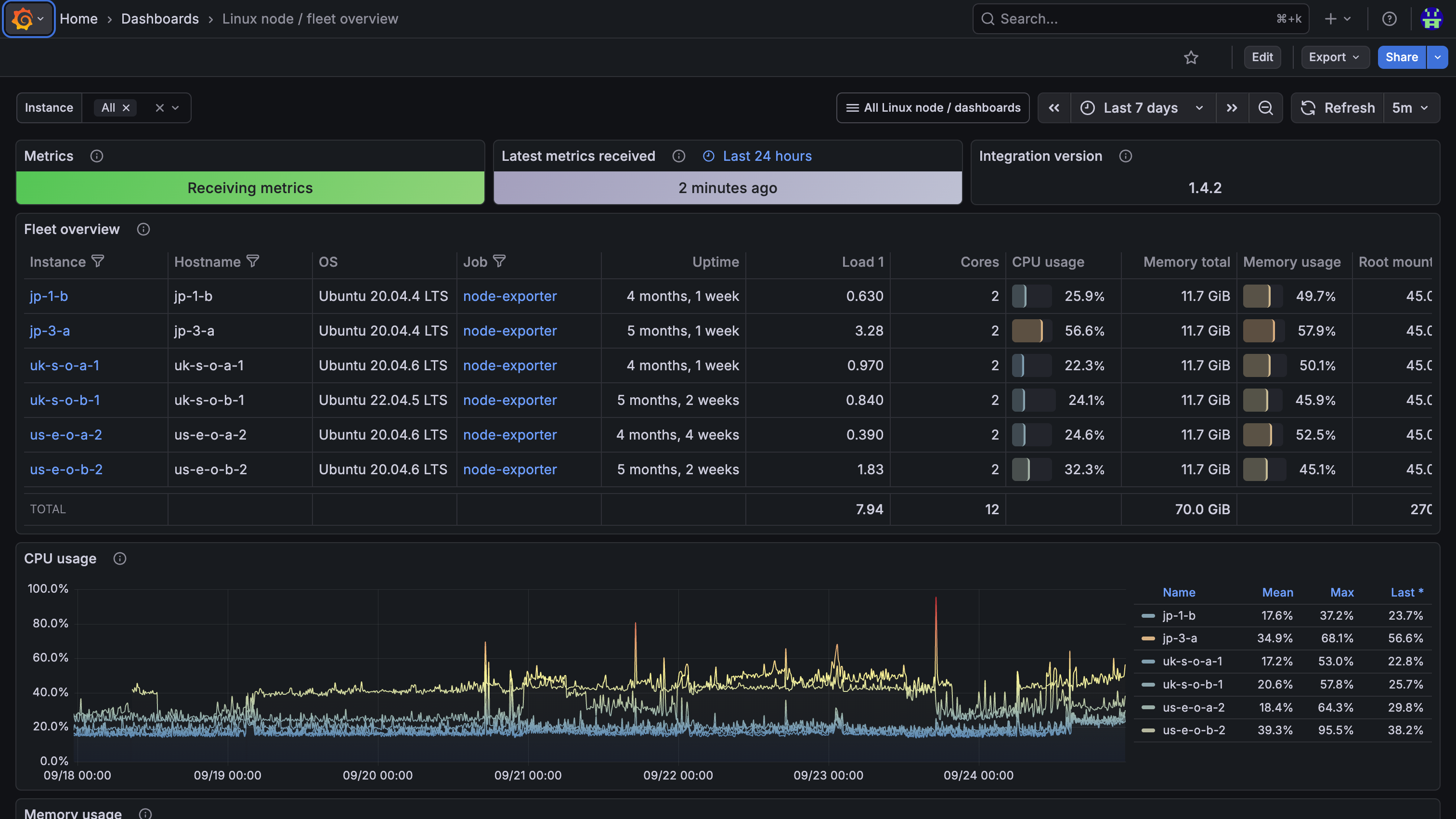Sort CPU legend by Last
1456x819 pixels.
click(1407, 592)
